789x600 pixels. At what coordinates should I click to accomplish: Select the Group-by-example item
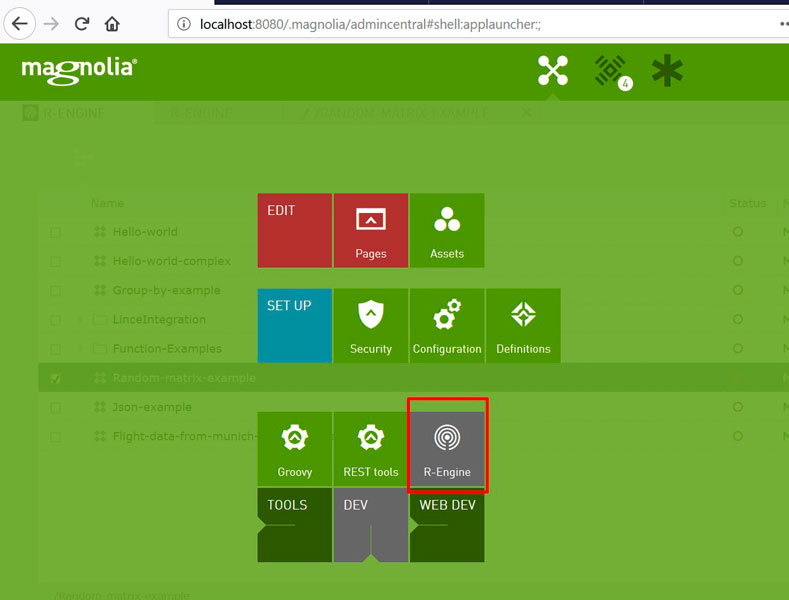coord(167,290)
